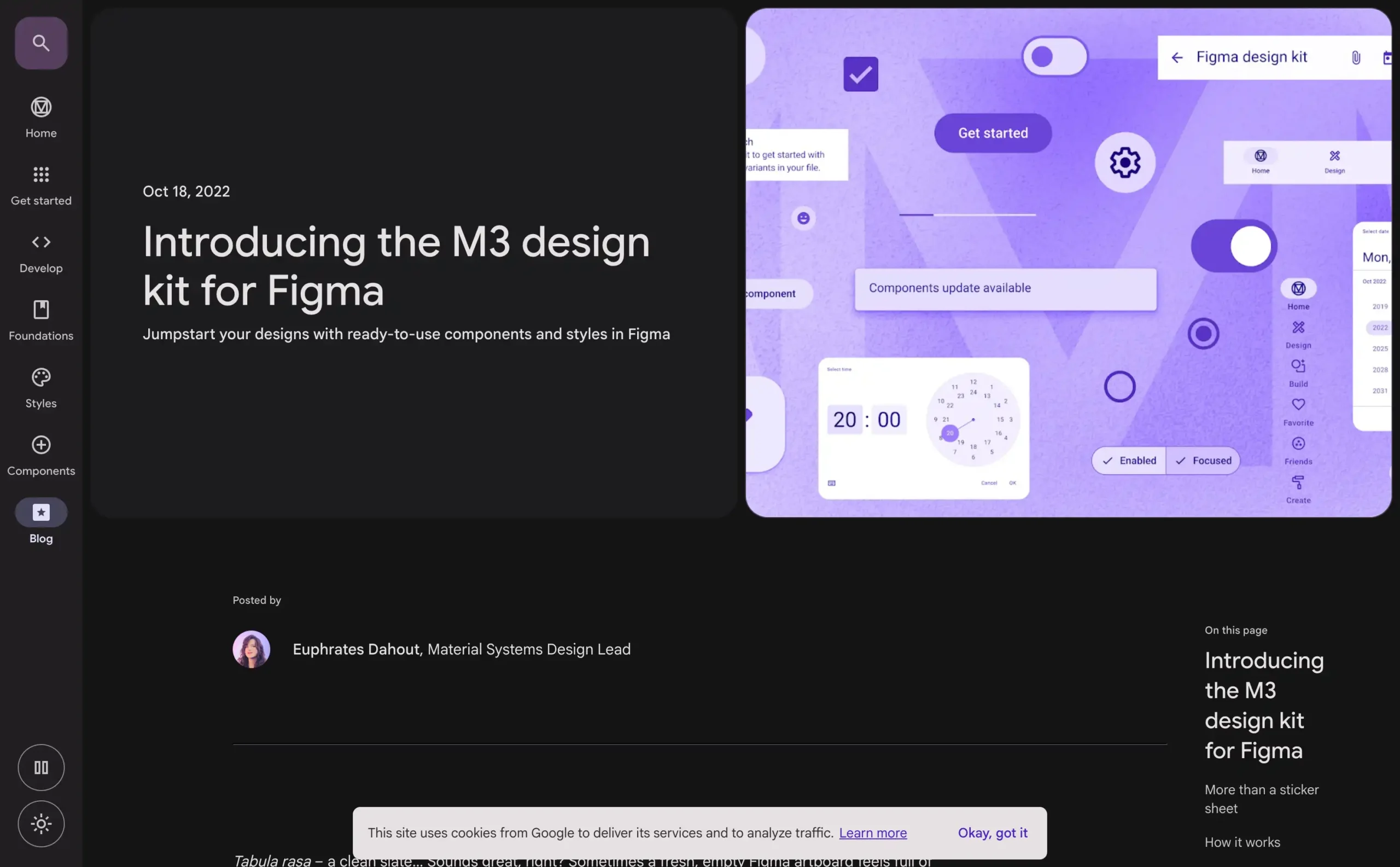
Task: Click the Get started button in hero image
Action: pyautogui.click(x=993, y=133)
